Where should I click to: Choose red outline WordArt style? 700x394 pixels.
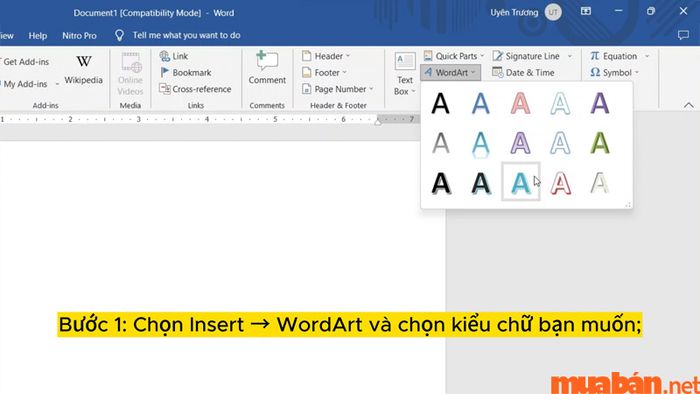click(x=560, y=183)
